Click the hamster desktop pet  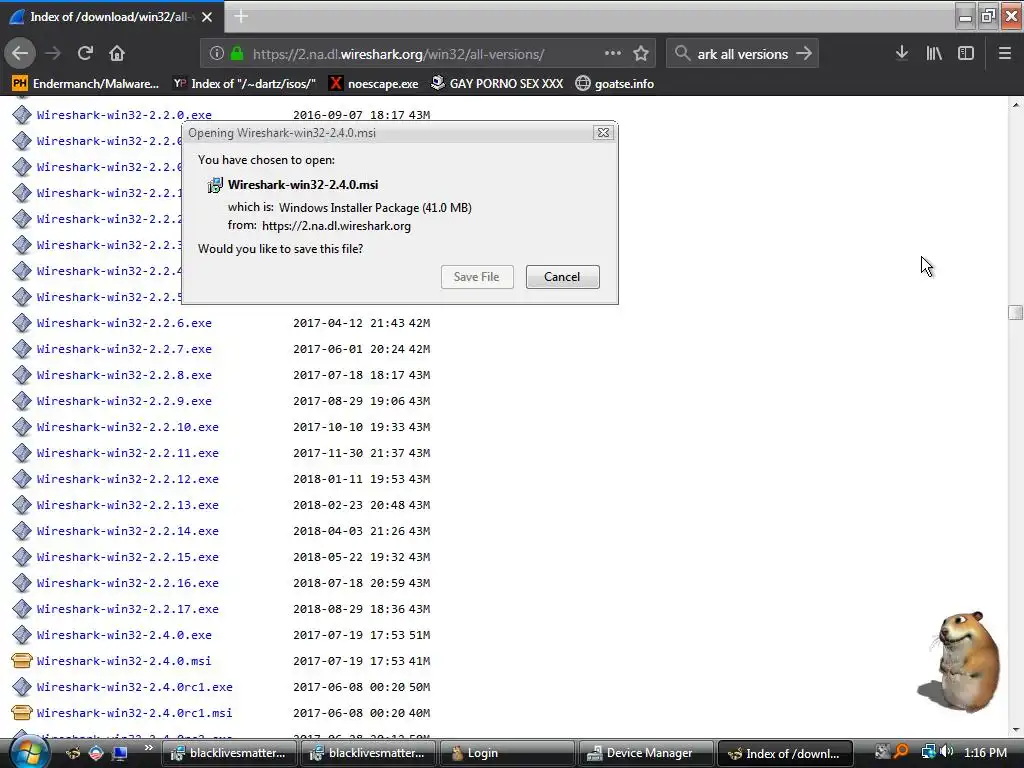pyautogui.click(x=959, y=661)
